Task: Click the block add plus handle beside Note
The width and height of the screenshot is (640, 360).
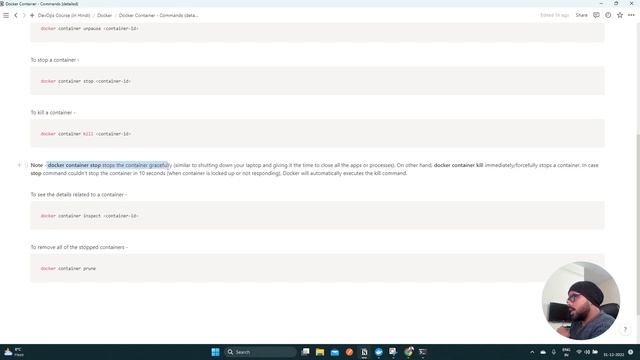Action: (19, 165)
